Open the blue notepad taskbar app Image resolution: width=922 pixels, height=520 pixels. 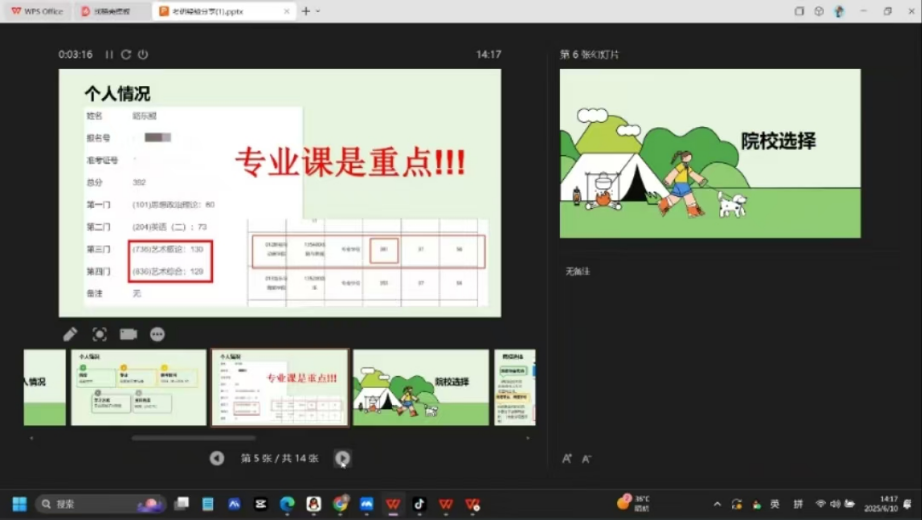(208, 504)
